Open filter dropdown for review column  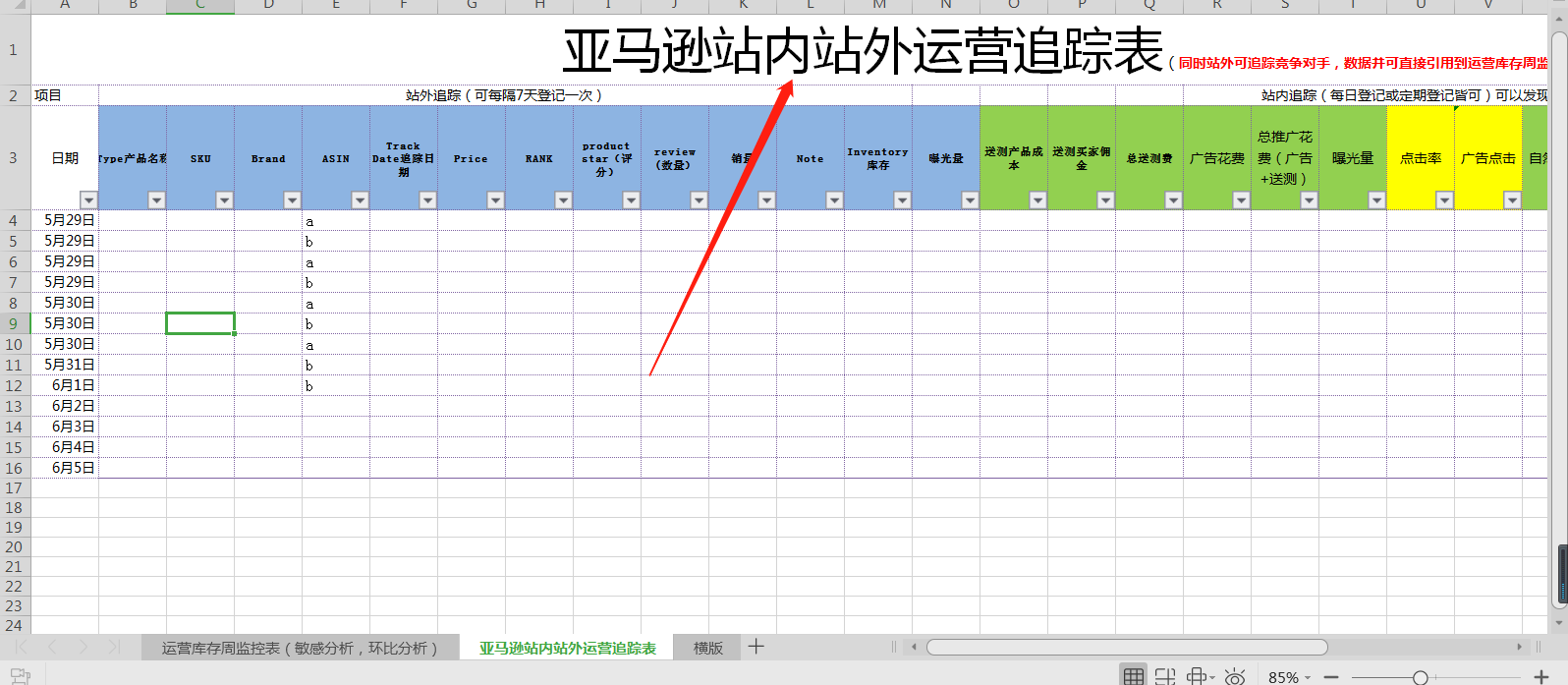coord(699,200)
